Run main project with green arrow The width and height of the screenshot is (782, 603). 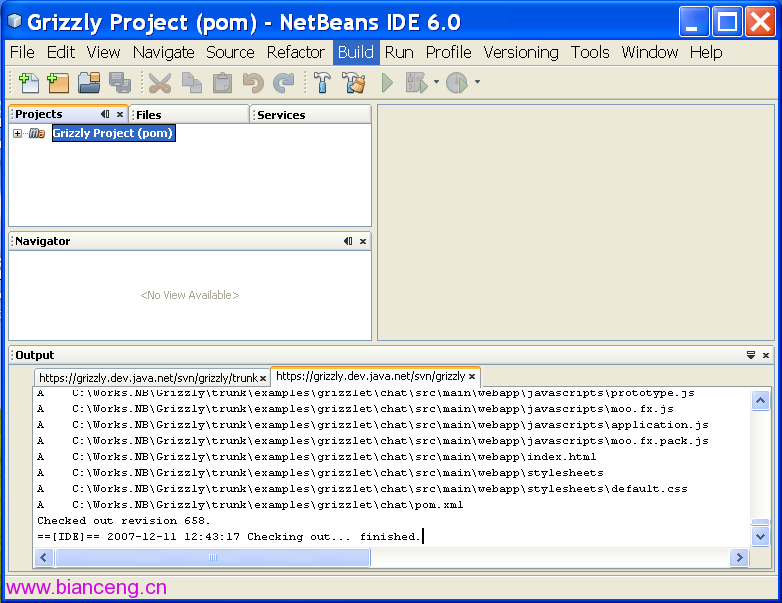coord(387,83)
